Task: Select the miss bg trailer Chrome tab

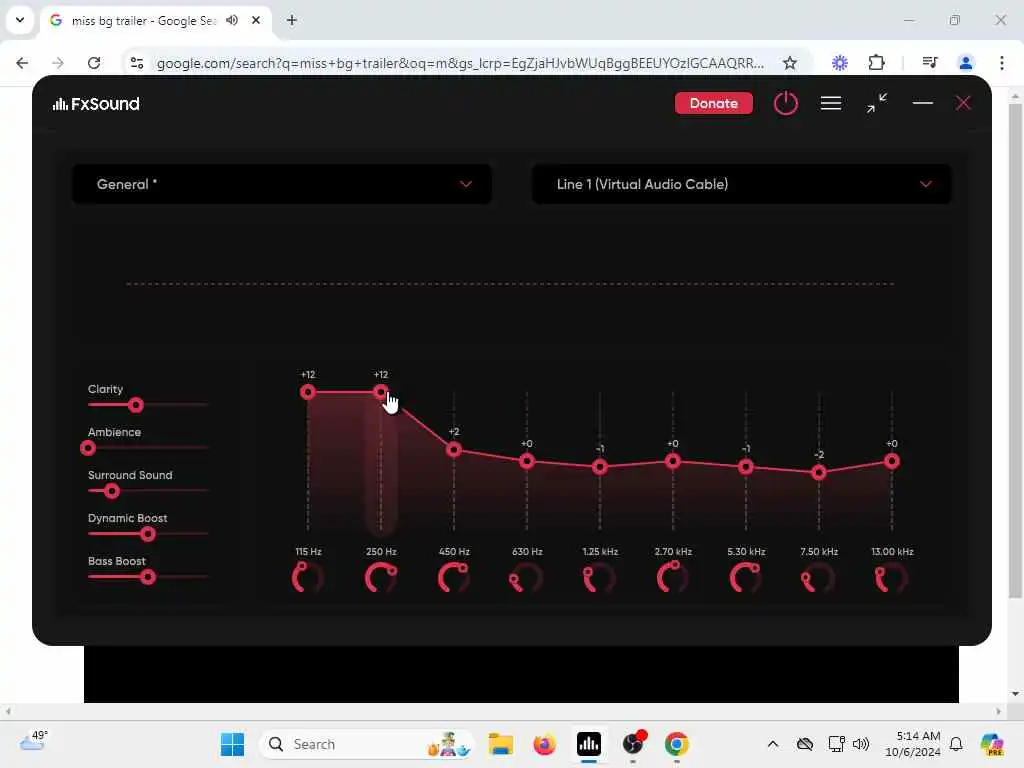Action: tap(155, 21)
